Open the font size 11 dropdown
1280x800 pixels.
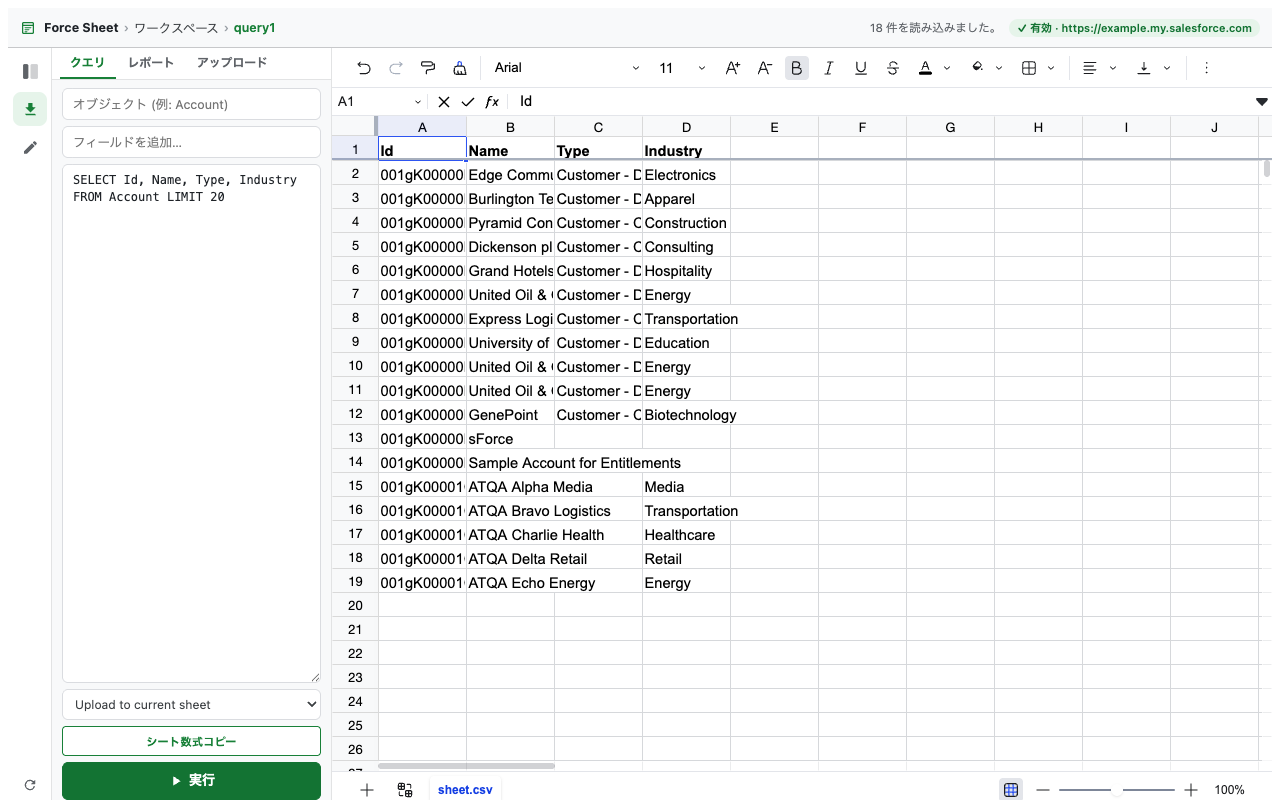tap(682, 68)
